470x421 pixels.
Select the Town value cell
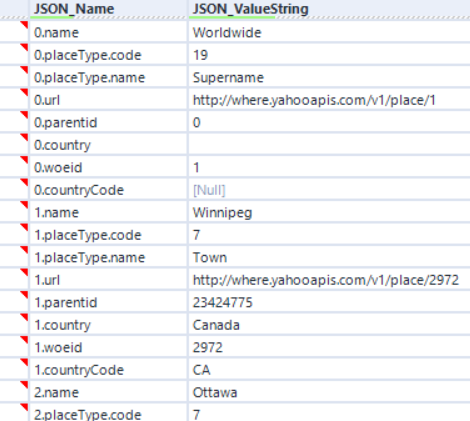click(x=329, y=257)
